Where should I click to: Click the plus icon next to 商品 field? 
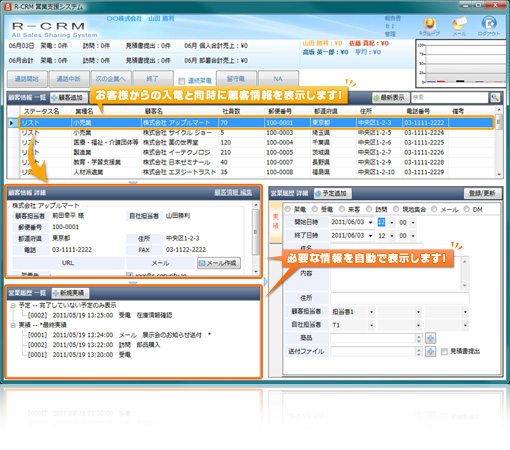tap(430, 338)
